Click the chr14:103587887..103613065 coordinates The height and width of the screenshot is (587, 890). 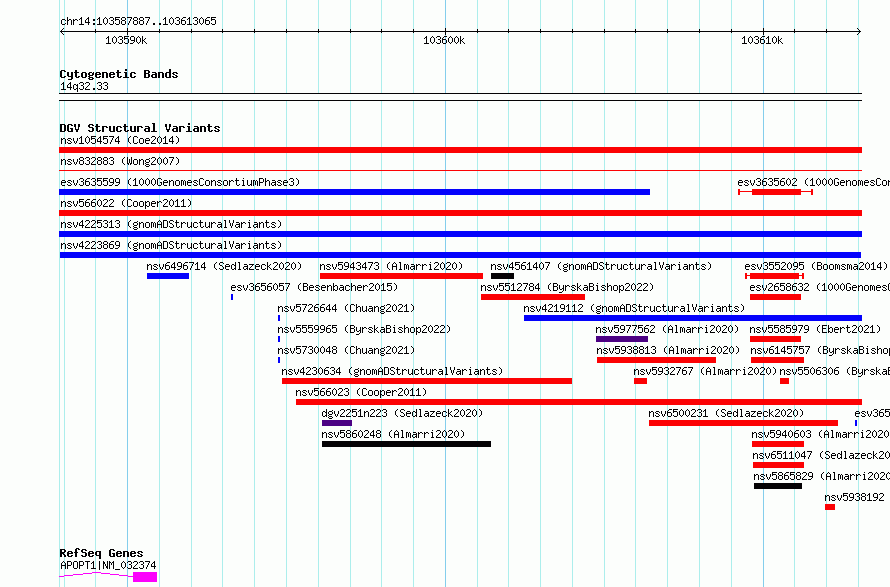pyautogui.click(x=138, y=22)
